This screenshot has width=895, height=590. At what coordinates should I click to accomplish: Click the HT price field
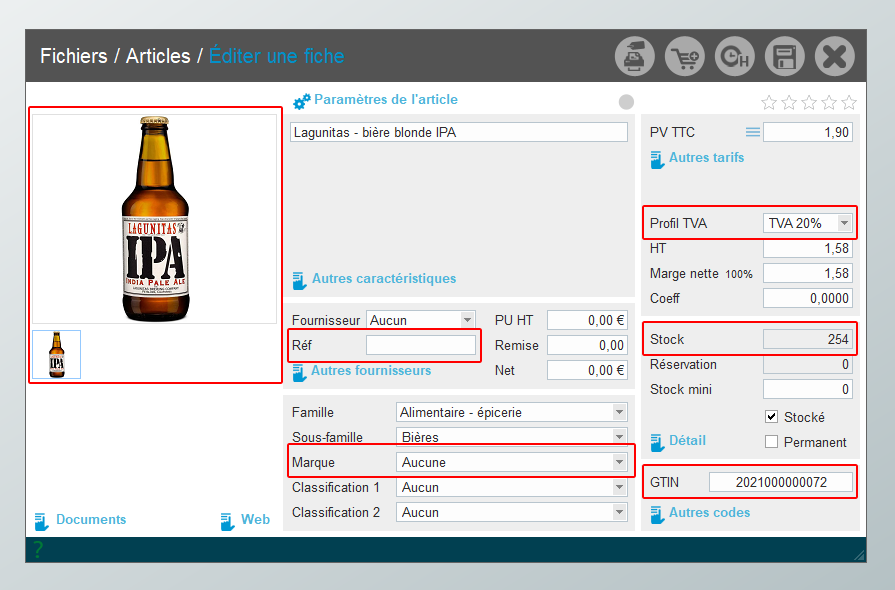point(808,248)
